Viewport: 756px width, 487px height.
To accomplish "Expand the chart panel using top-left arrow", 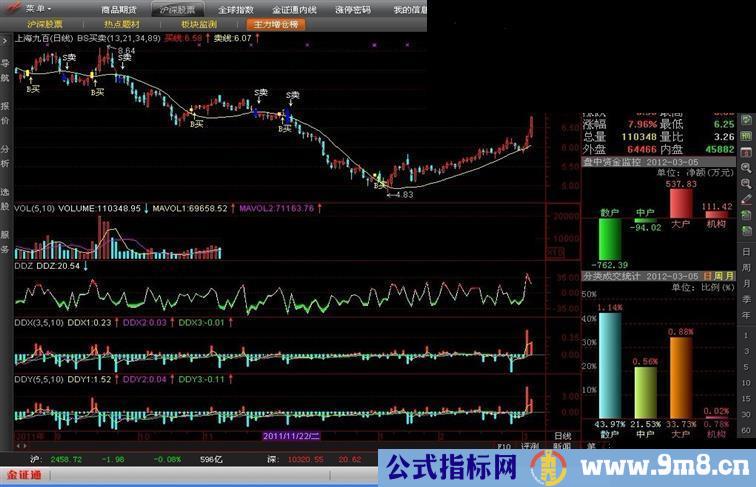I will coord(6,40).
